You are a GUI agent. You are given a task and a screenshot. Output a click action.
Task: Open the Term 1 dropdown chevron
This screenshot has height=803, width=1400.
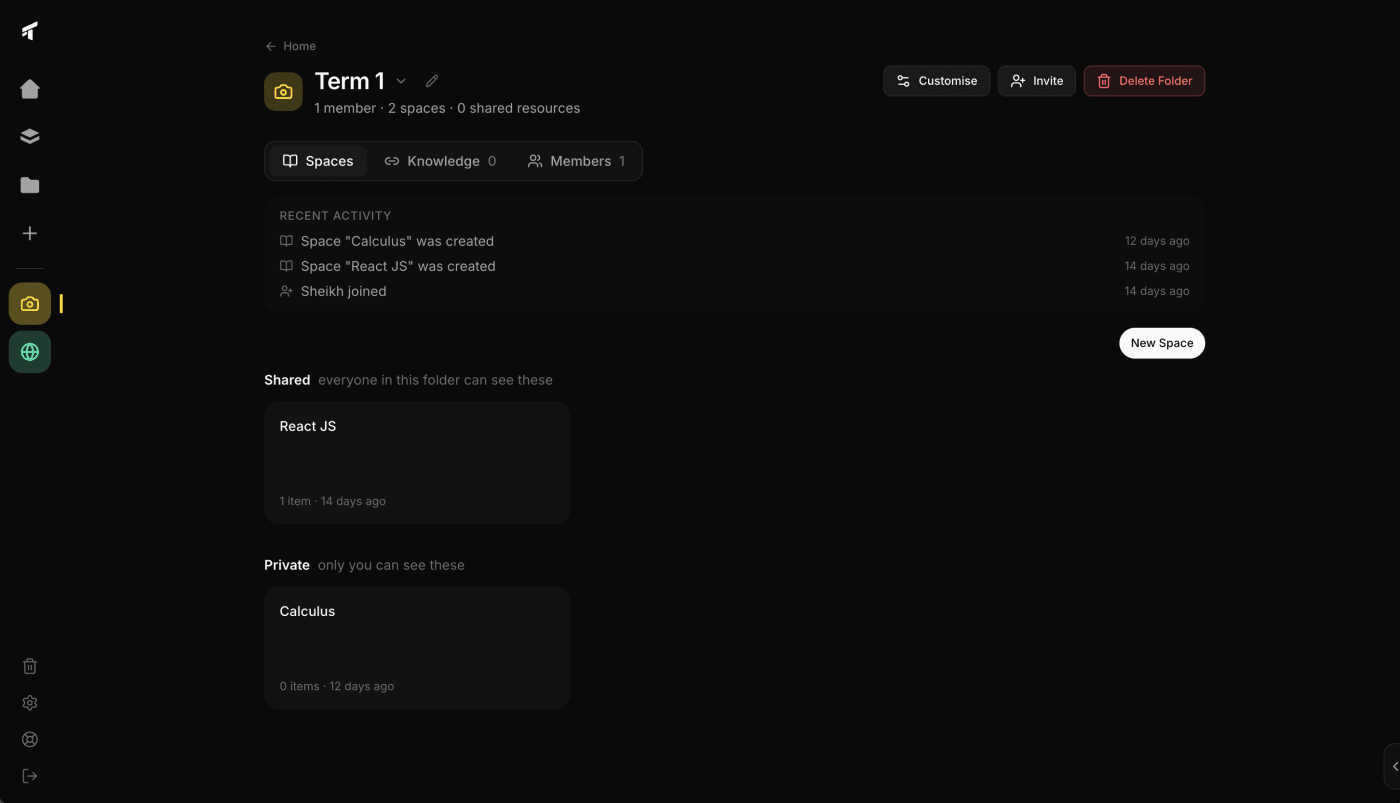click(401, 81)
